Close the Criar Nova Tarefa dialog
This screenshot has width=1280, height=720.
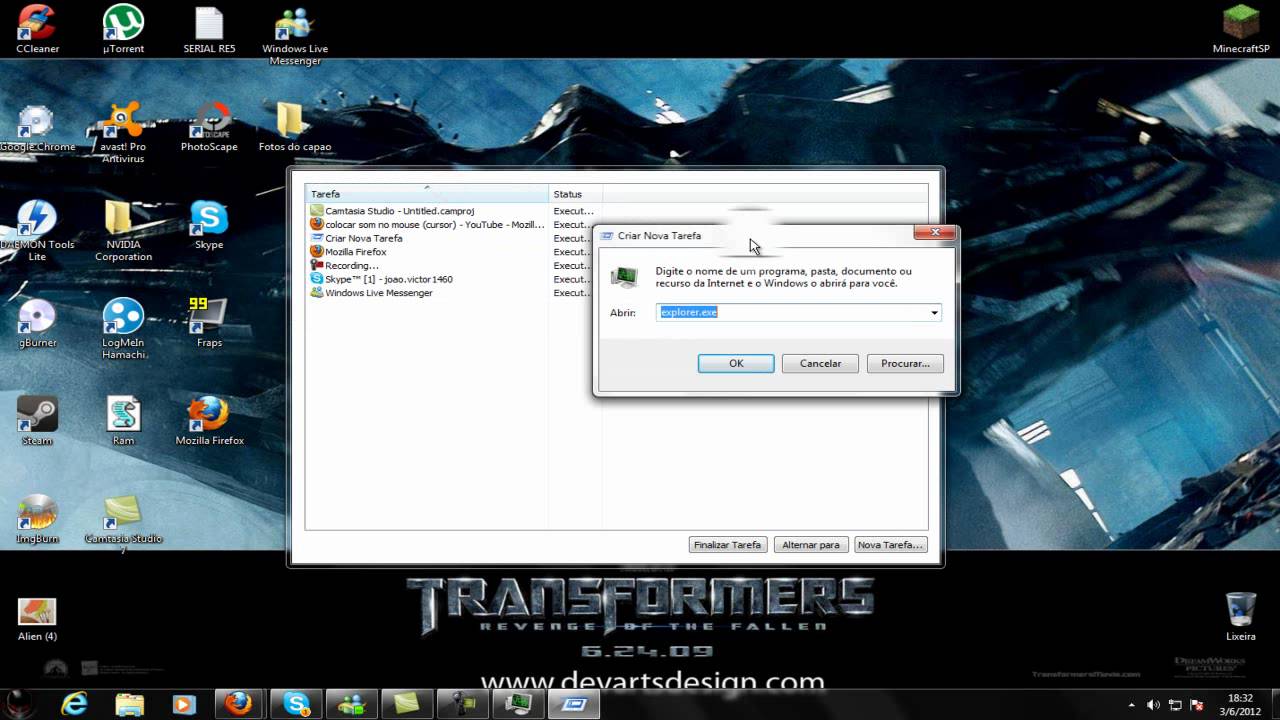point(935,233)
